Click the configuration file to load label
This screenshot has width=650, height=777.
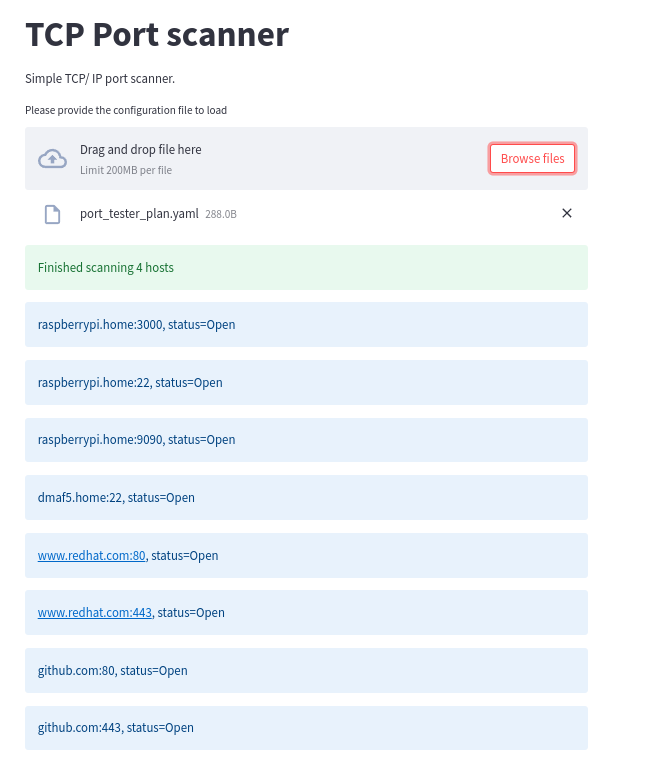126,110
